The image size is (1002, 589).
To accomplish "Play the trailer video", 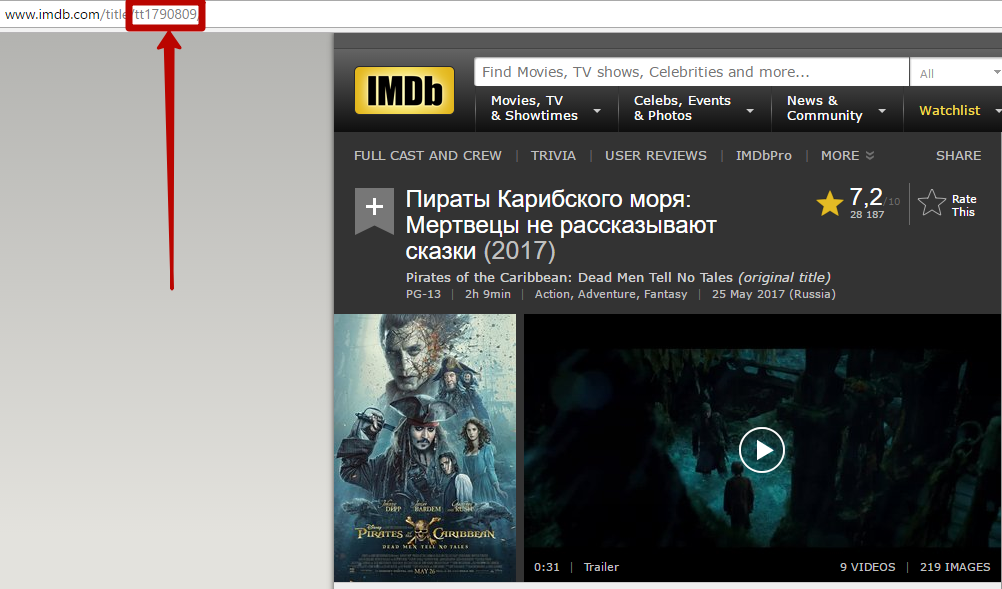I will [x=762, y=450].
